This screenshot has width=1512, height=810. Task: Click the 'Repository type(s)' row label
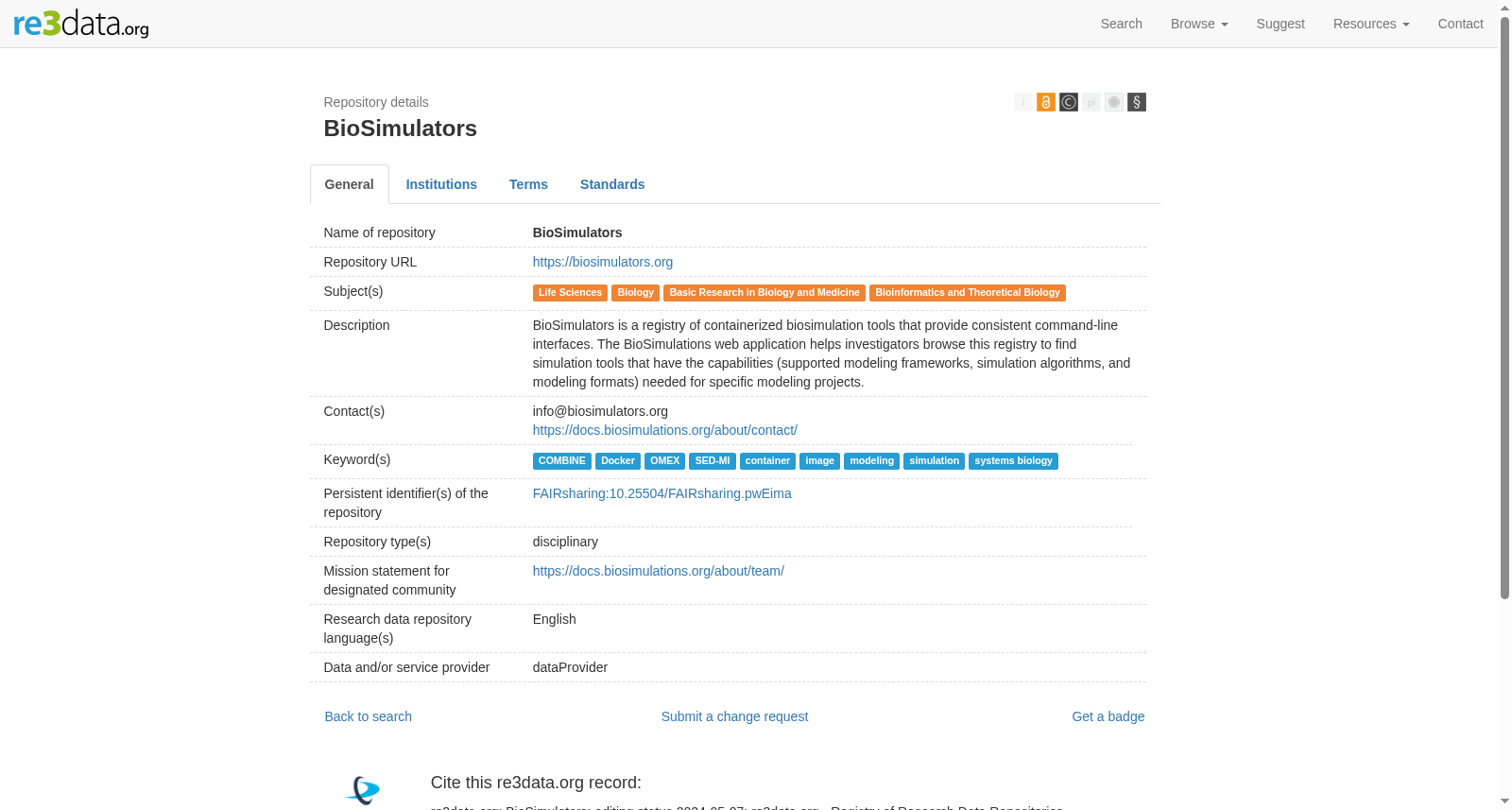377,542
